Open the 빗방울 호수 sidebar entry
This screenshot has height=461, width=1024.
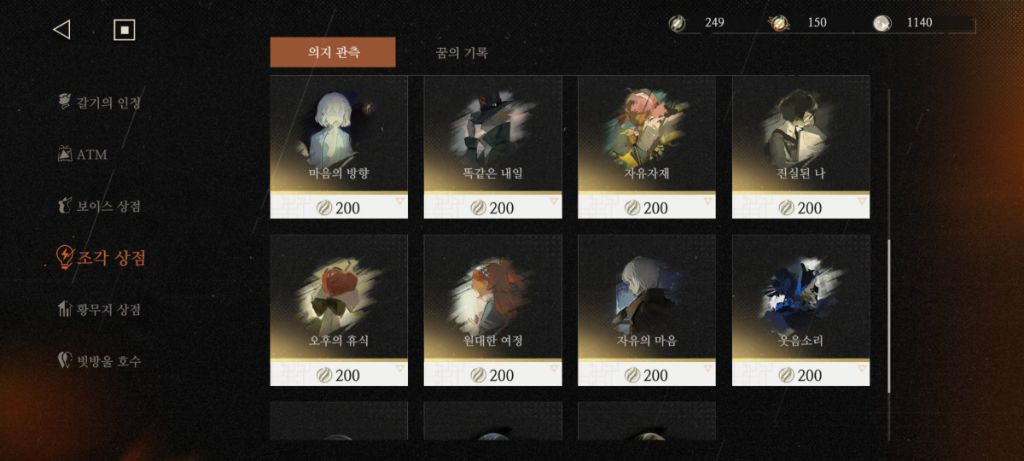click(x=99, y=360)
